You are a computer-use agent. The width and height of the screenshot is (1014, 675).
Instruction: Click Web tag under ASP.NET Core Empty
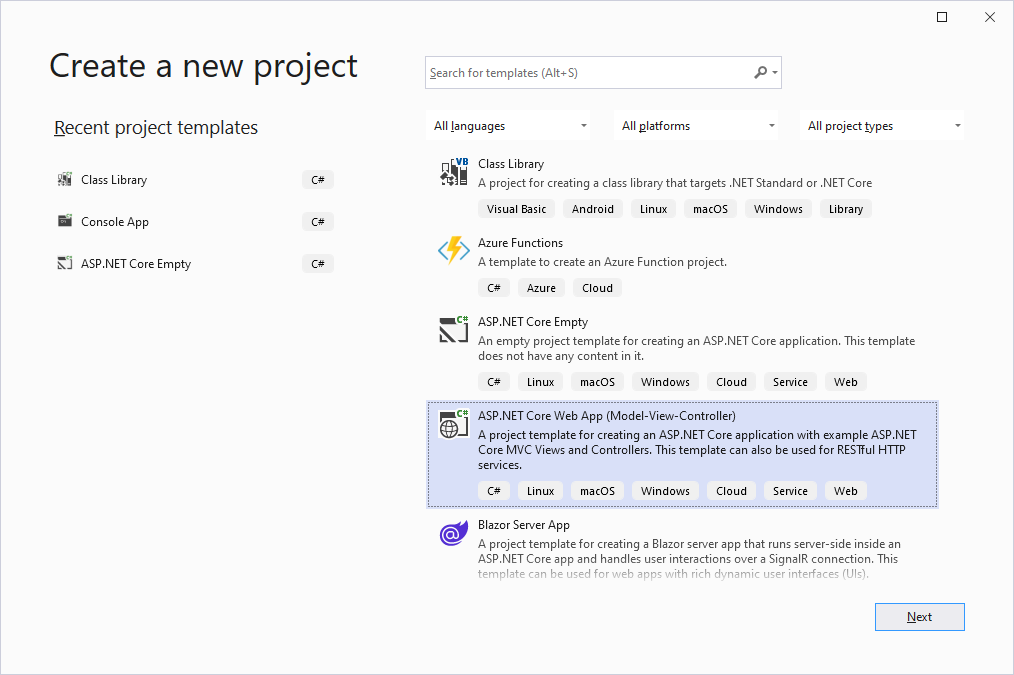coord(846,381)
